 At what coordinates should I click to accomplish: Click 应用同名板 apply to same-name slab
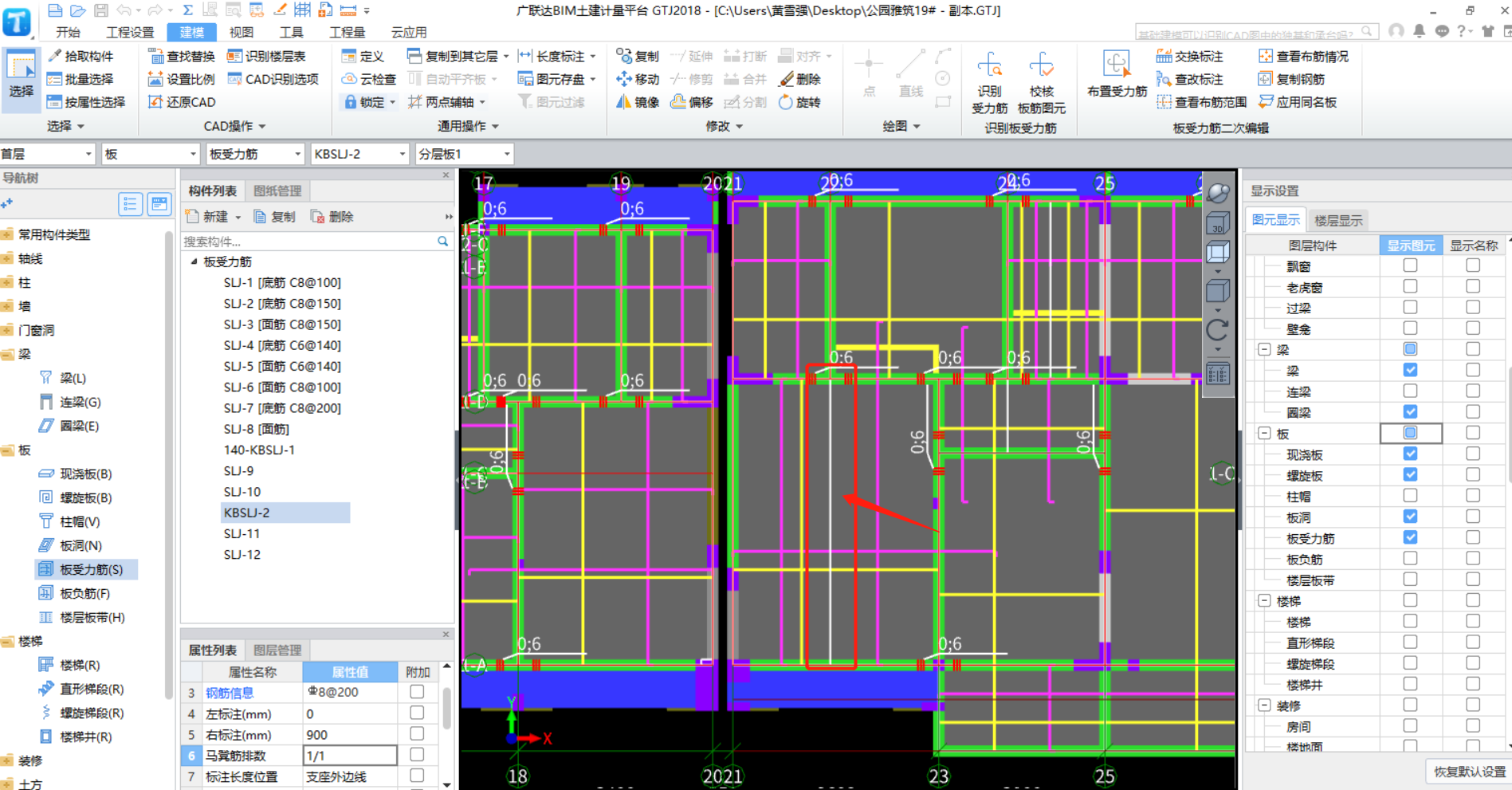click(x=1298, y=102)
